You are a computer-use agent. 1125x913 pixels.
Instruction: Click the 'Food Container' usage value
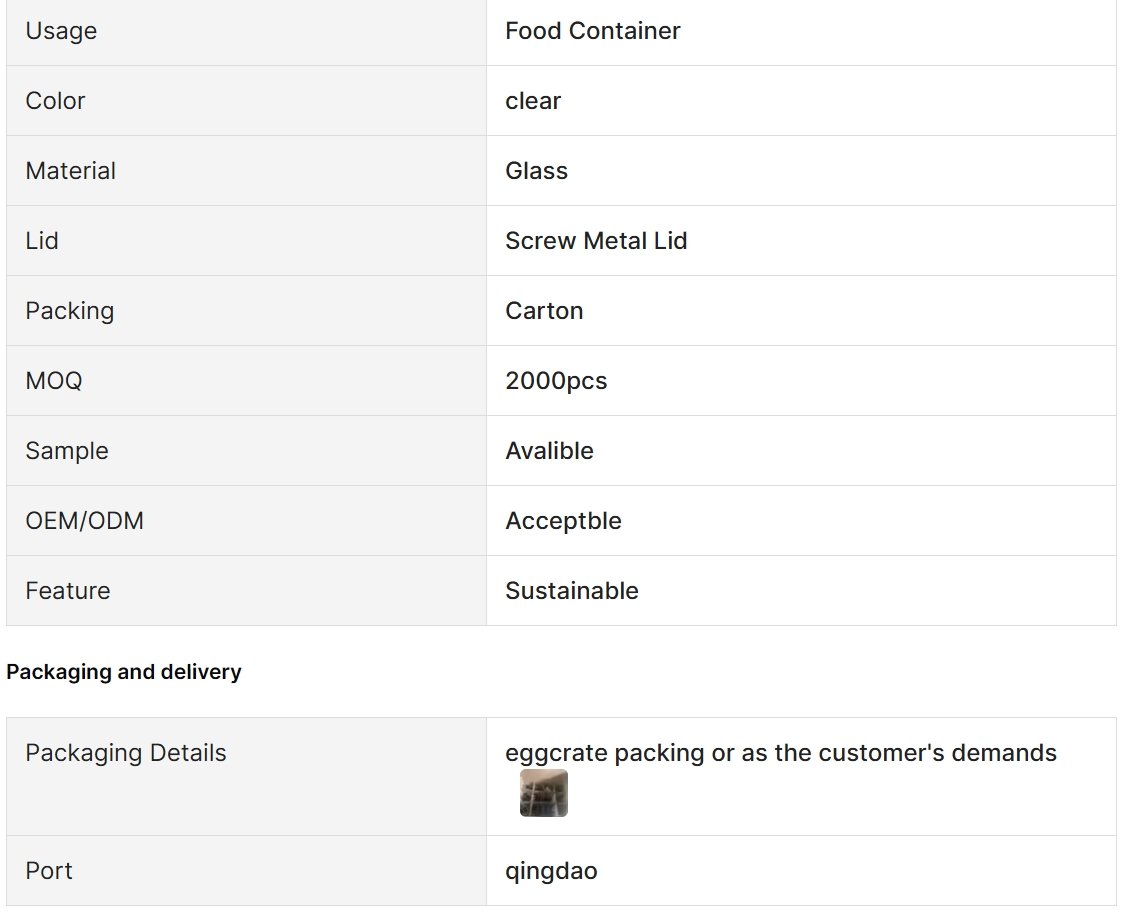[593, 31]
